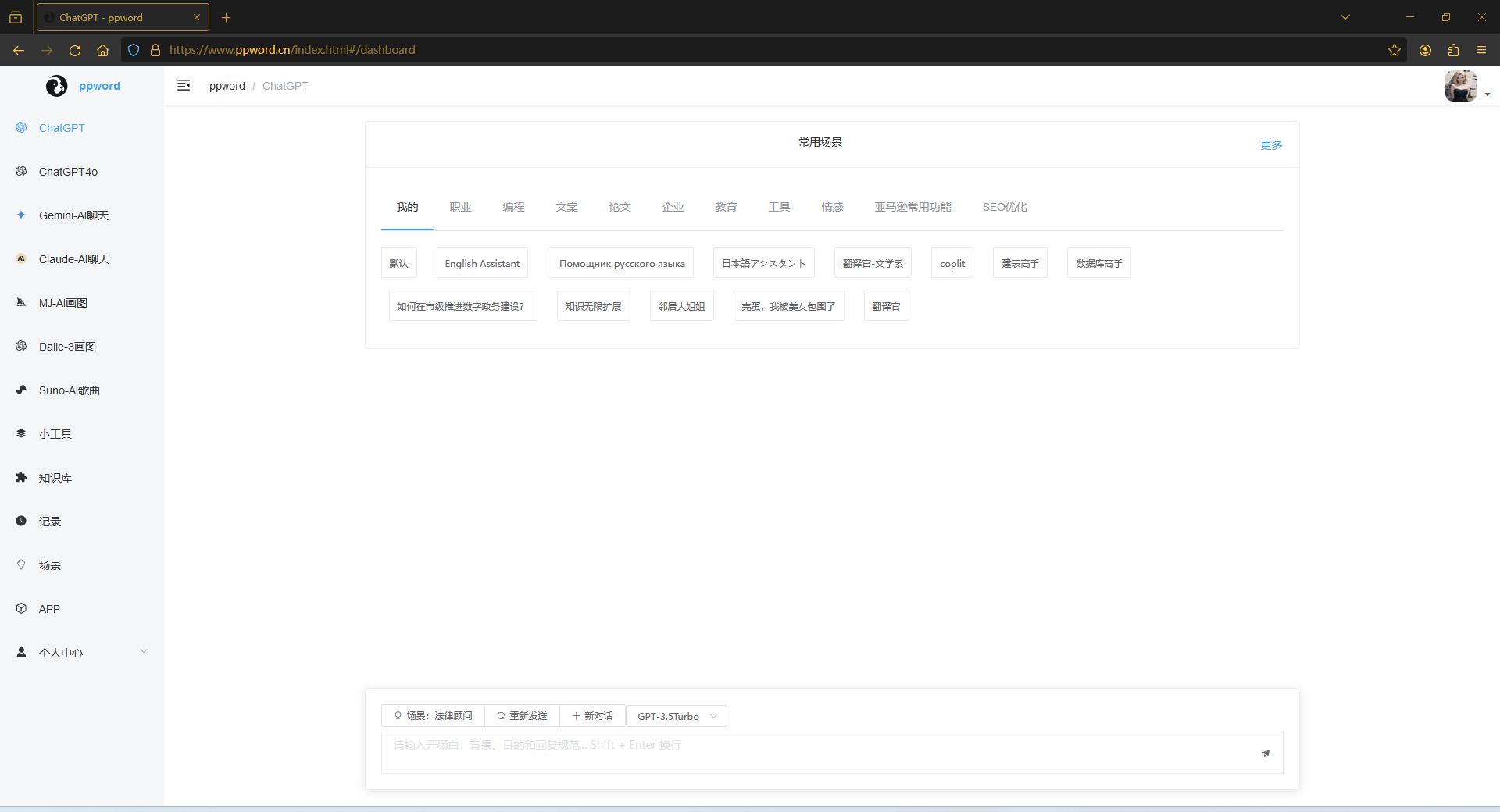Image resolution: width=1500 pixels, height=812 pixels.
Task: Select 企业 tab
Action: click(x=673, y=207)
